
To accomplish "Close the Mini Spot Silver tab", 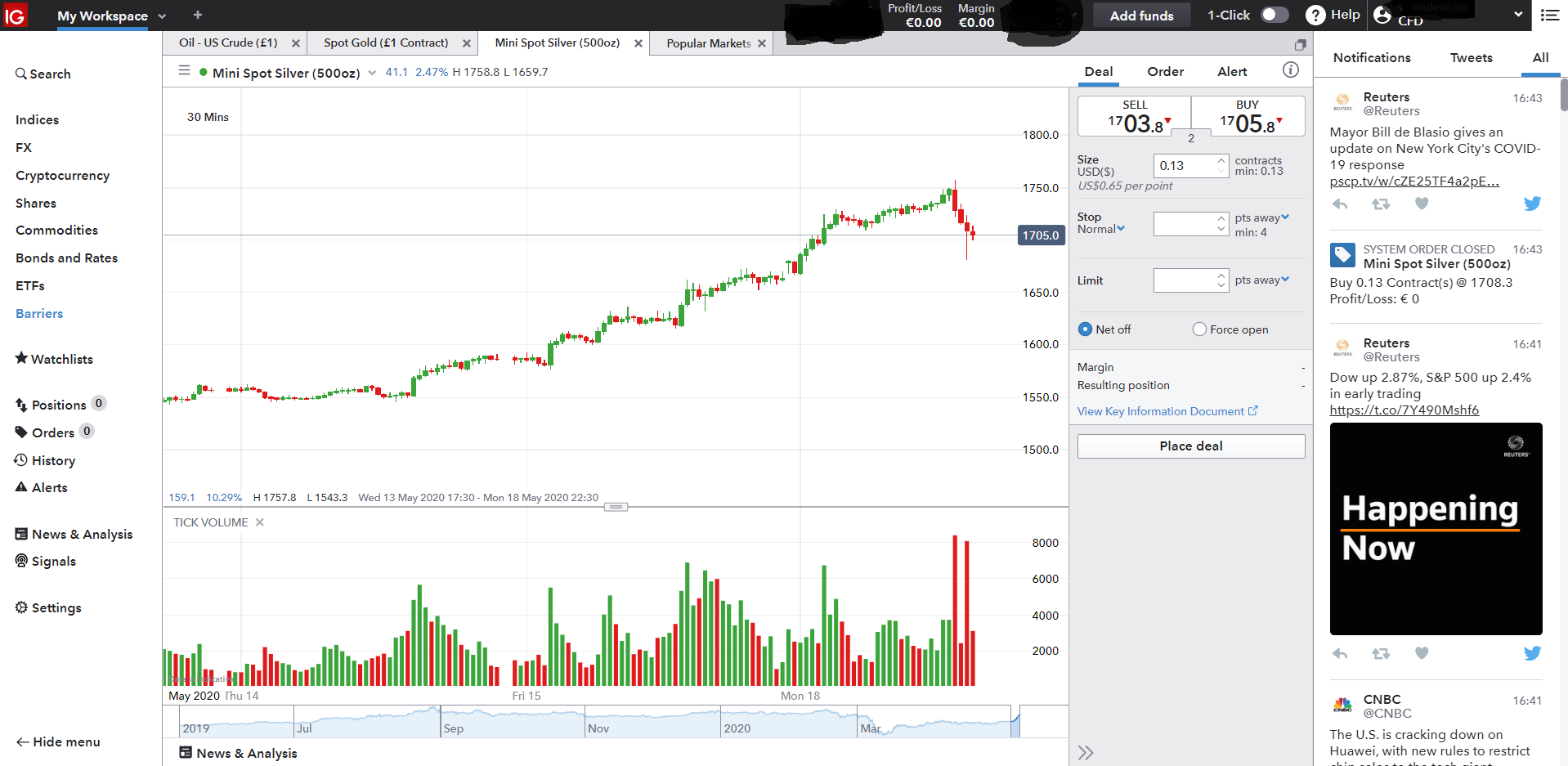I will point(638,43).
